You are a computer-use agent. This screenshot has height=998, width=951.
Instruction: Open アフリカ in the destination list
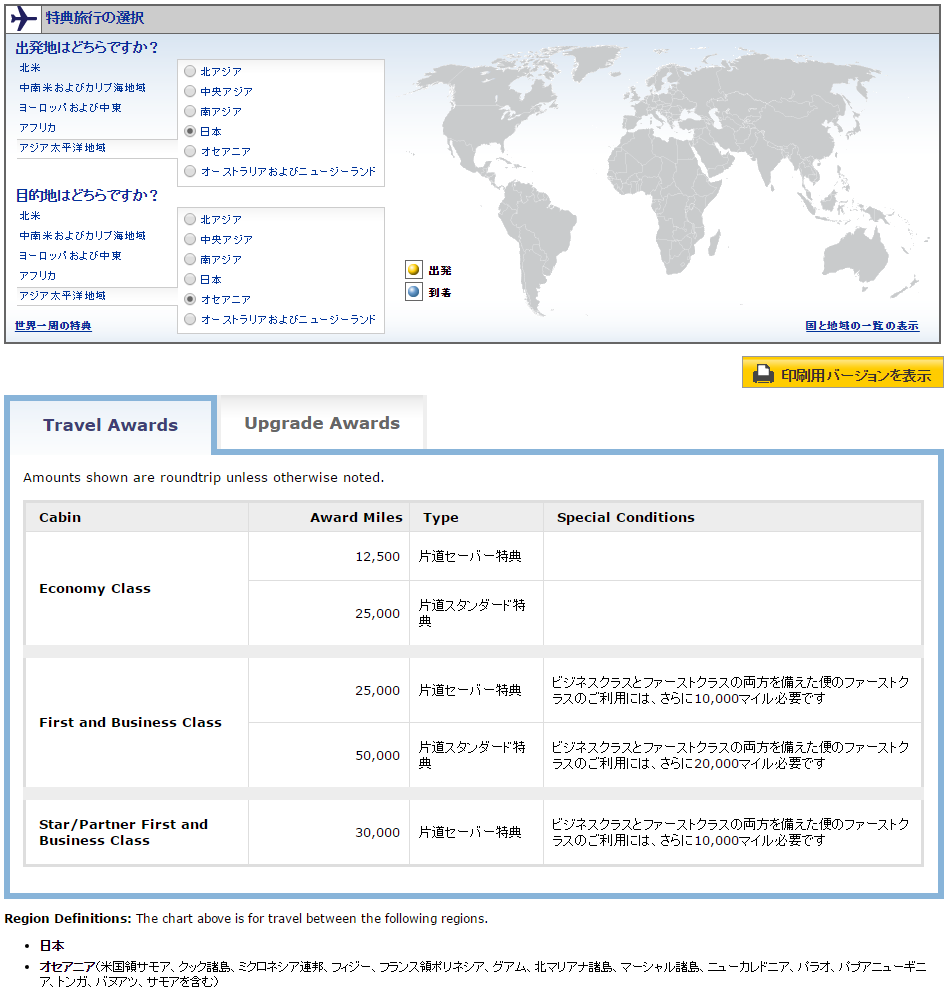pyautogui.click(x=38, y=276)
